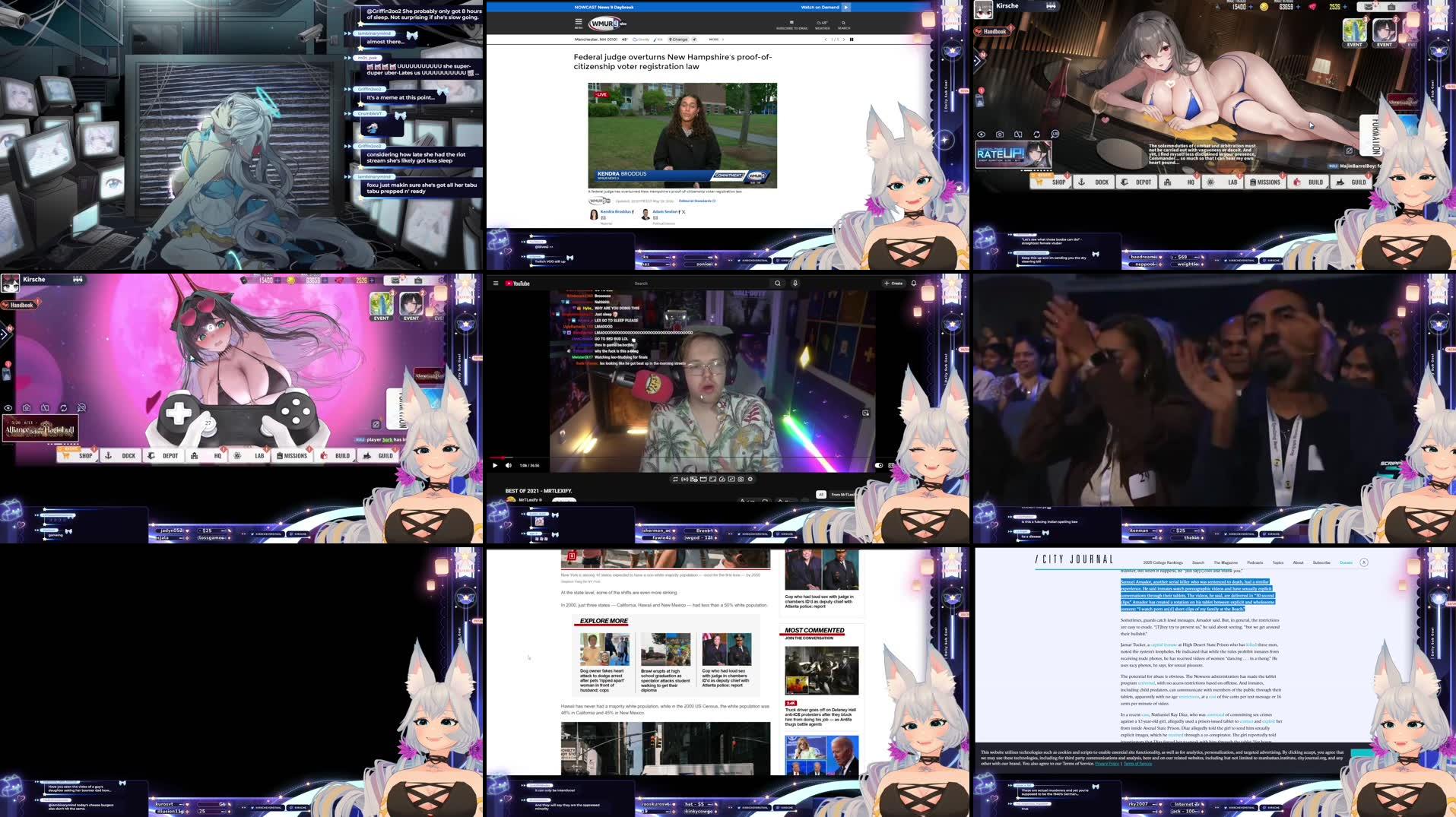Open DOCK in top-right game menu
Screen dimensions: 1456x817
(x=1094, y=182)
